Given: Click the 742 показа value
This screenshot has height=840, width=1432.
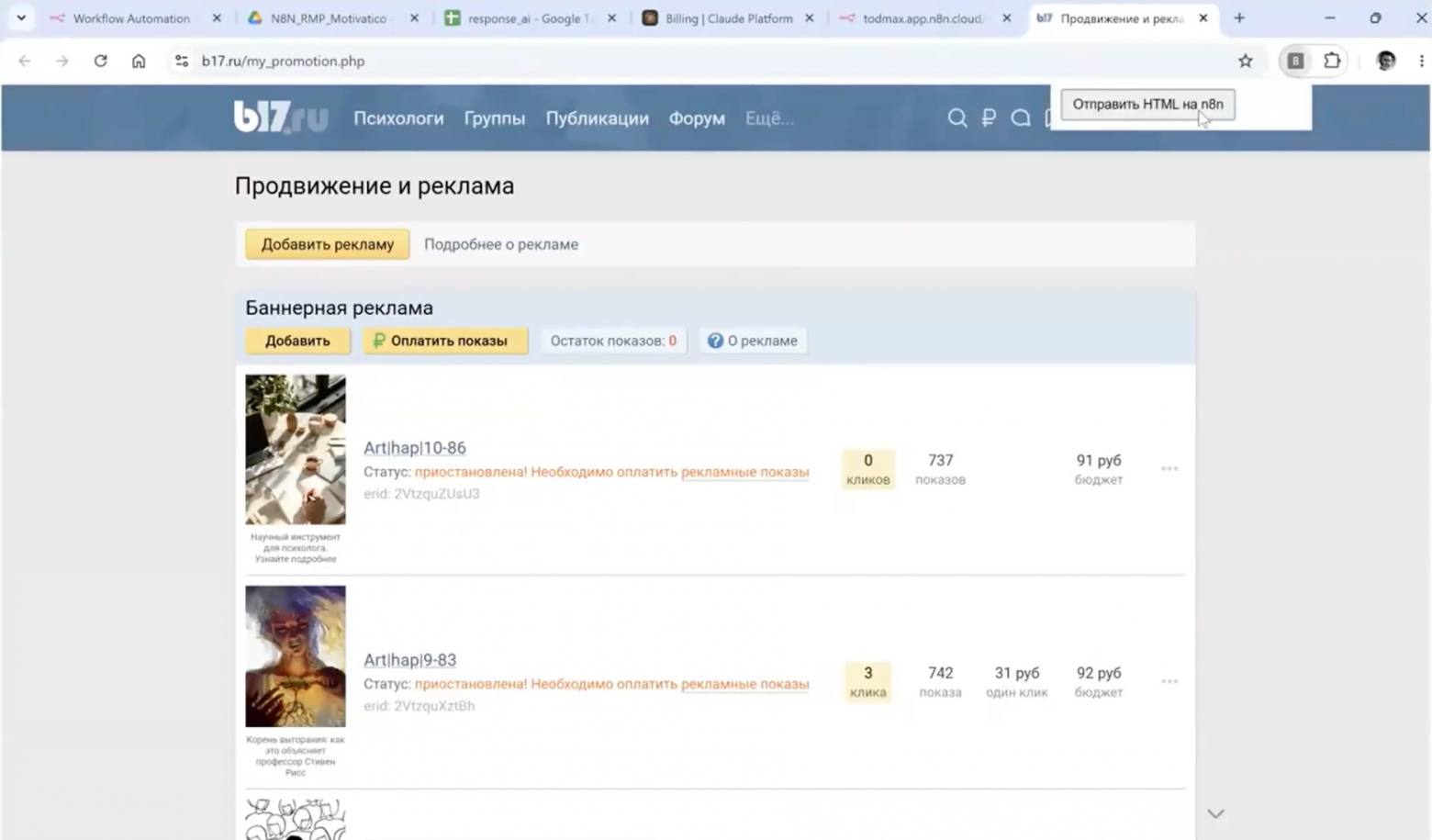Looking at the screenshot, I should tap(941, 682).
